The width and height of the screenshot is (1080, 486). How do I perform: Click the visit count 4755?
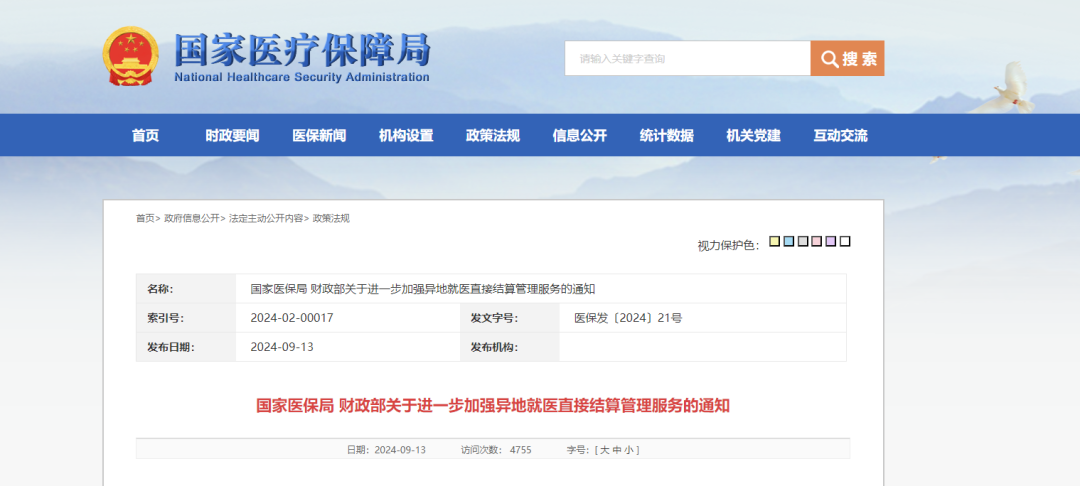point(521,450)
